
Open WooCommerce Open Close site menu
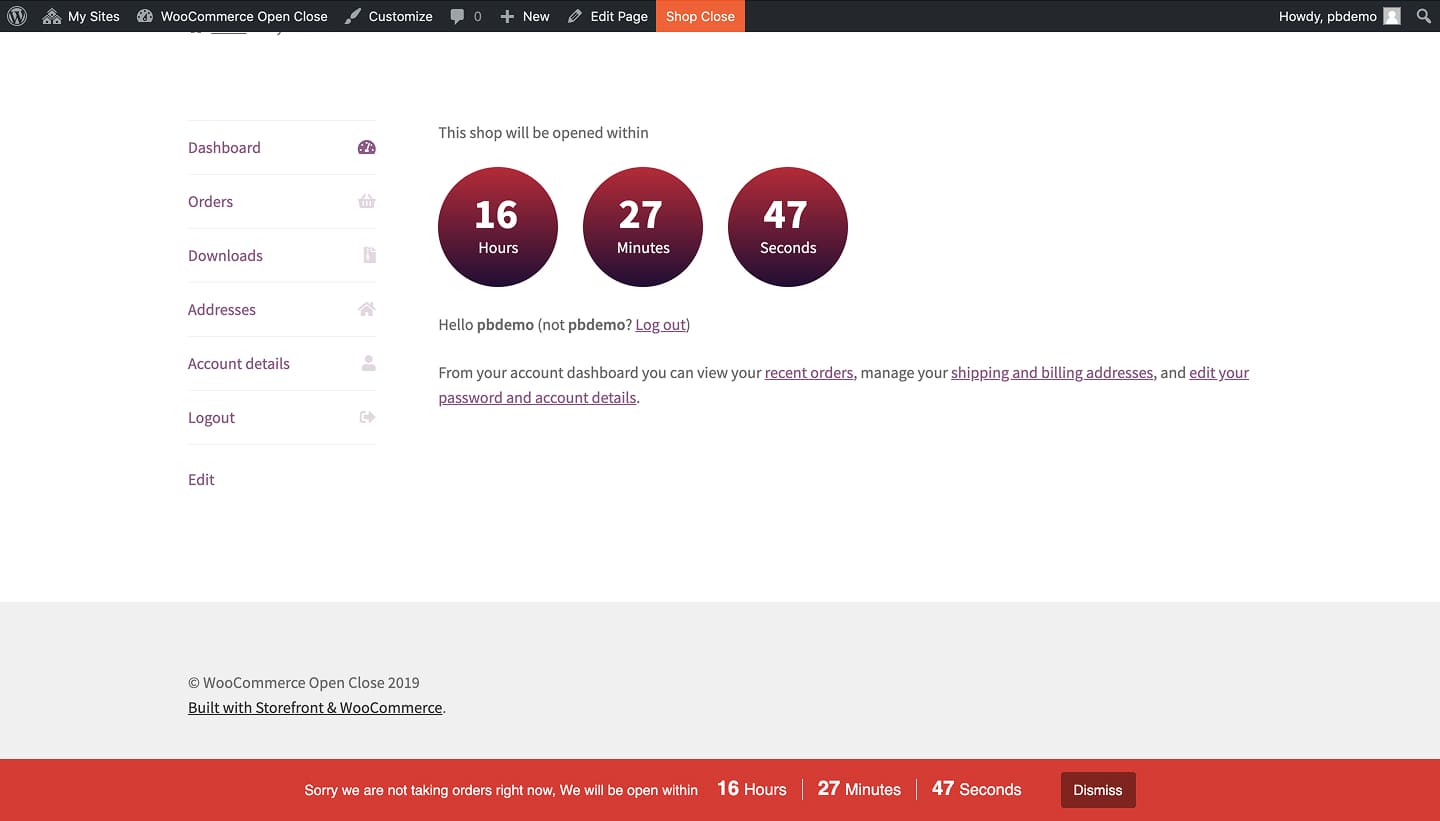coord(232,16)
